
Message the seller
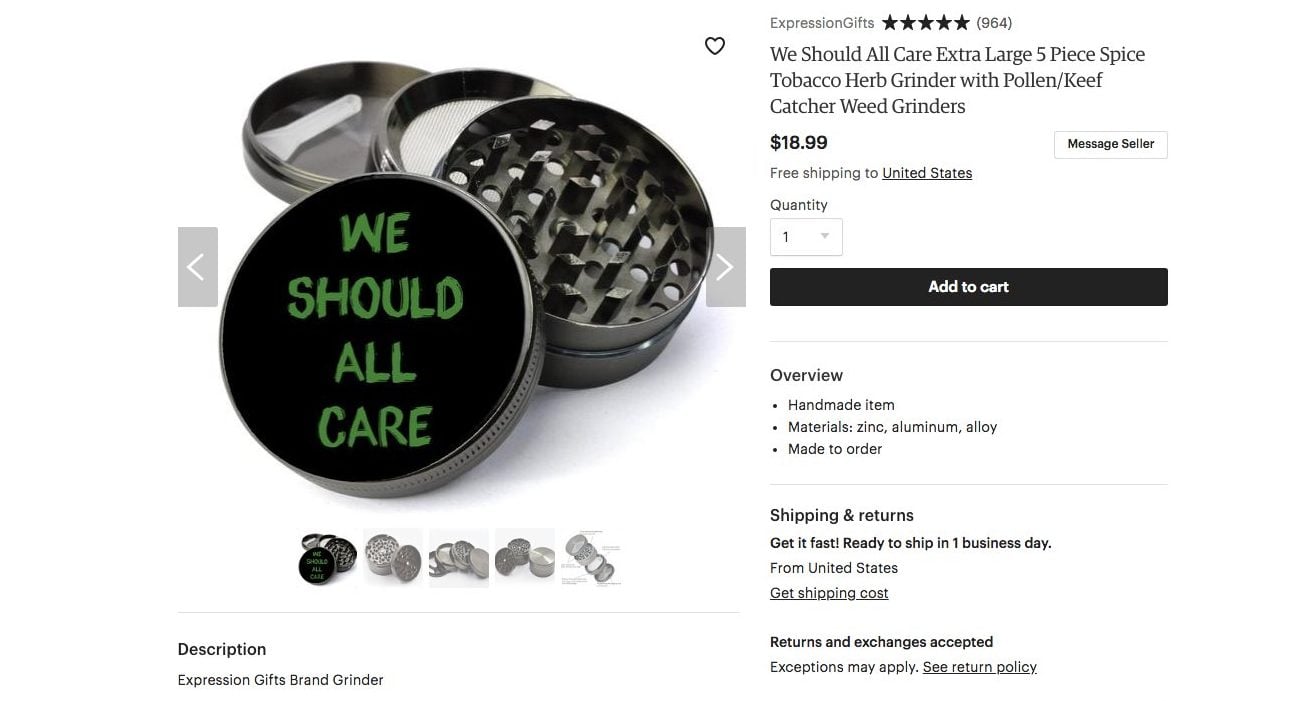(1110, 144)
